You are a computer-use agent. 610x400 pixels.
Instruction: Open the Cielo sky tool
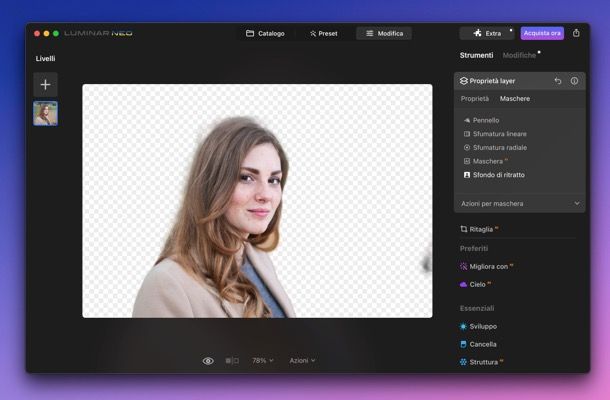(x=475, y=284)
